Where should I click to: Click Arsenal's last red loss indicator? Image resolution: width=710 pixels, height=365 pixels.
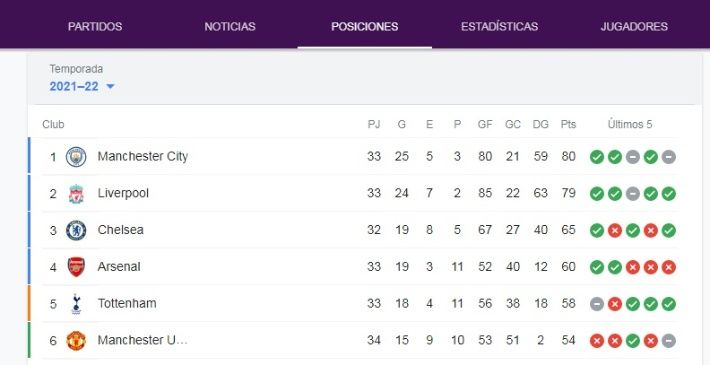point(668,267)
